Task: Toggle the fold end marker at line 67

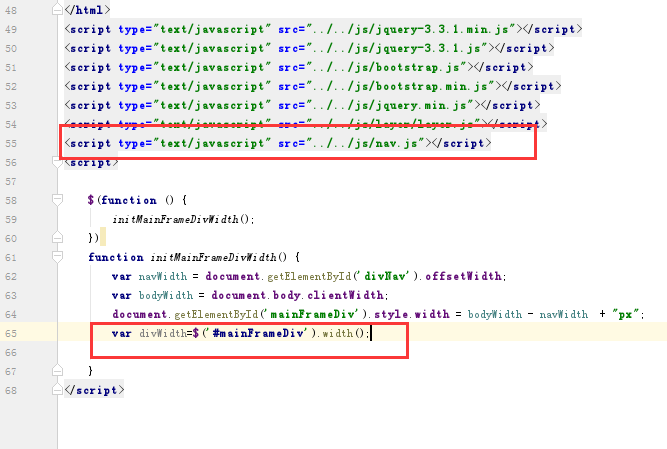Action: (x=57, y=371)
